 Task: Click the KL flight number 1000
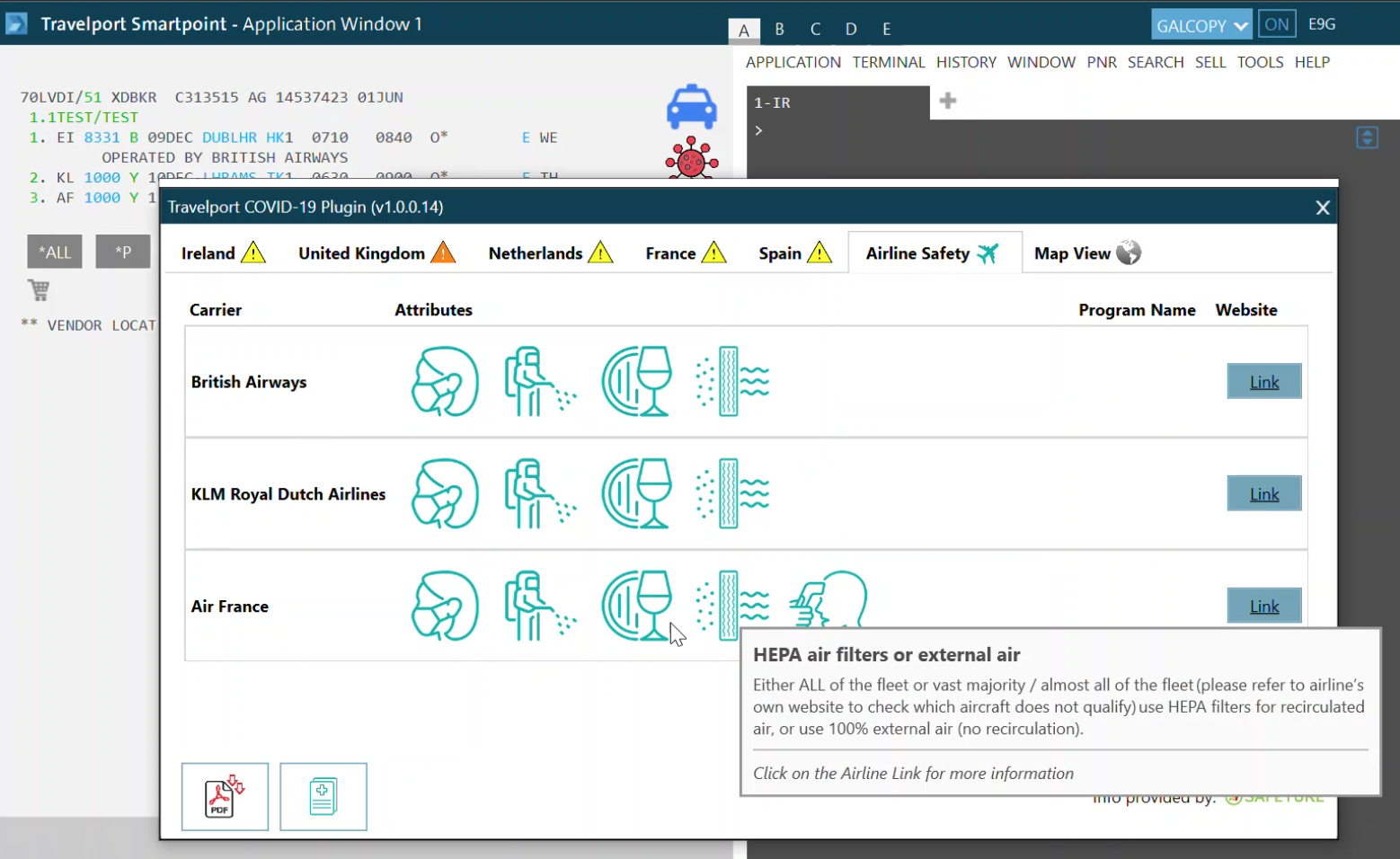click(102, 178)
